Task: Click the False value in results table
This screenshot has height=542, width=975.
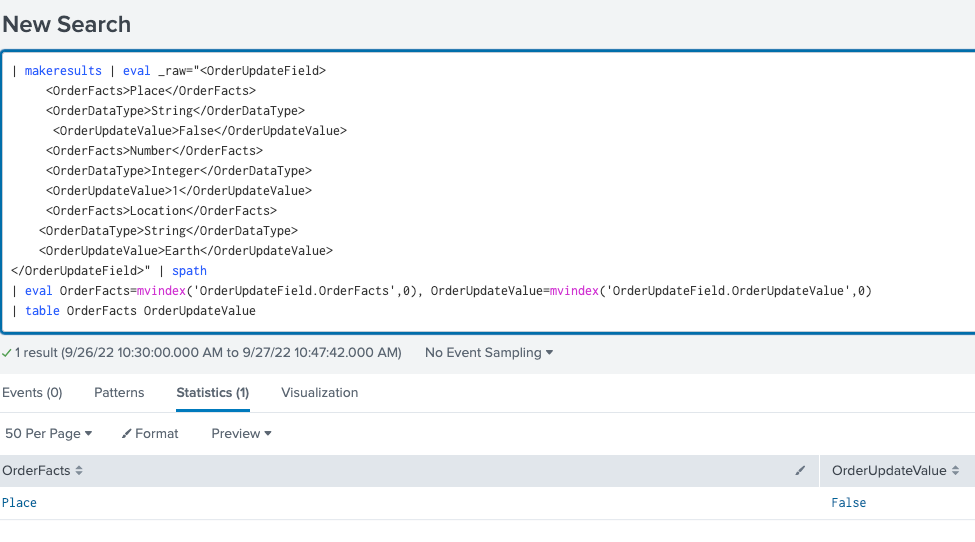Action: pyautogui.click(x=848, y=503)
